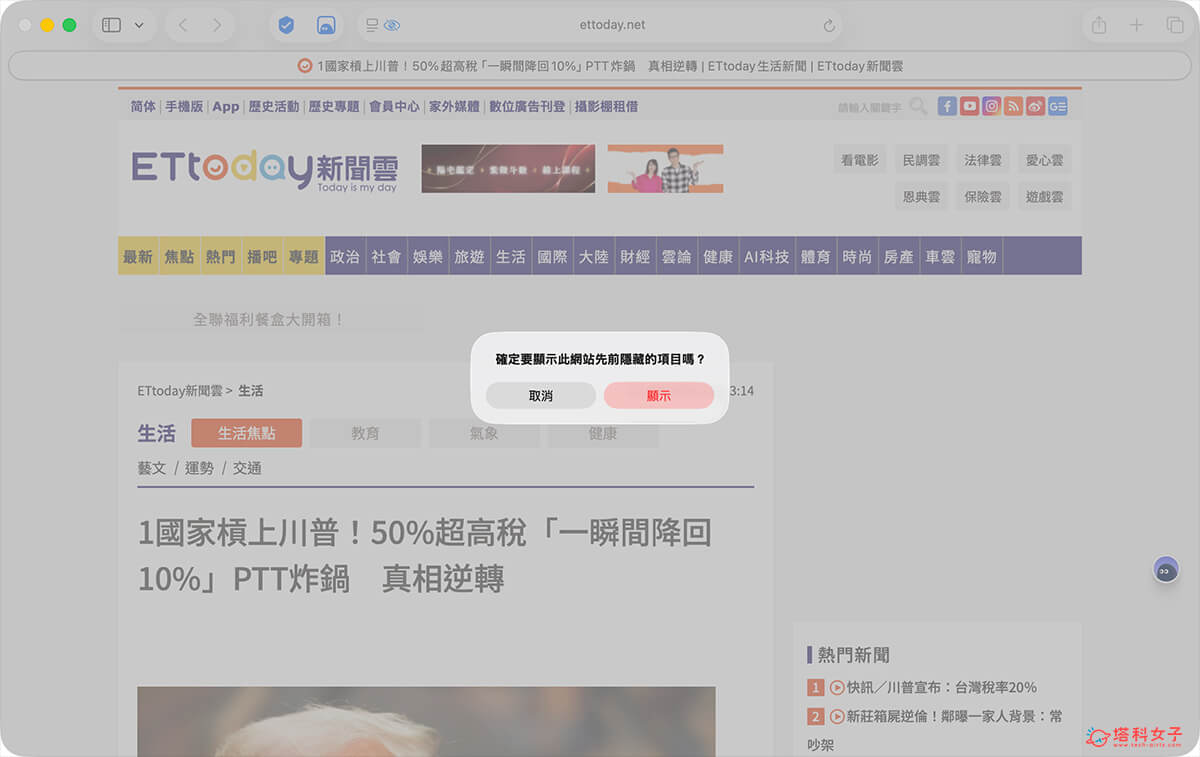Screen dimensions: 1200x757
Task: Select 政治 in the navigation bar
Action: point(345,257)
